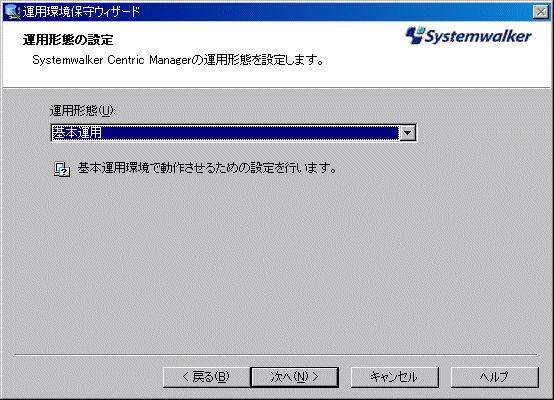554x400 pixels.
Task: Close the 運用環境保守ウィザード window
Action: (541, 12)
